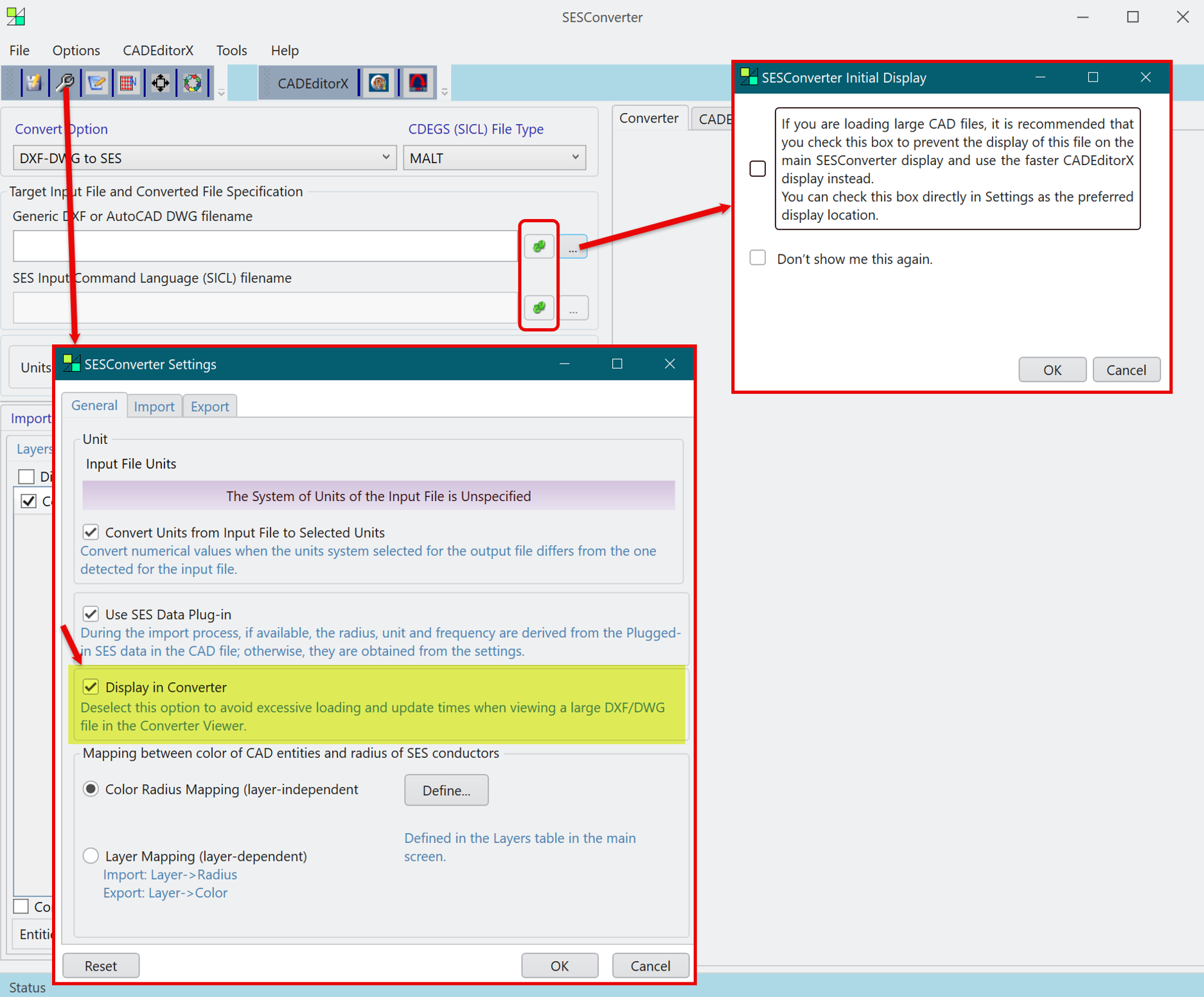Image resolution: width=1204 pixels, height=997 pixels.
Task: Toggle Use SES Data Plug-in checkbox
Action: pyautogui.click(x=91, y=613)
